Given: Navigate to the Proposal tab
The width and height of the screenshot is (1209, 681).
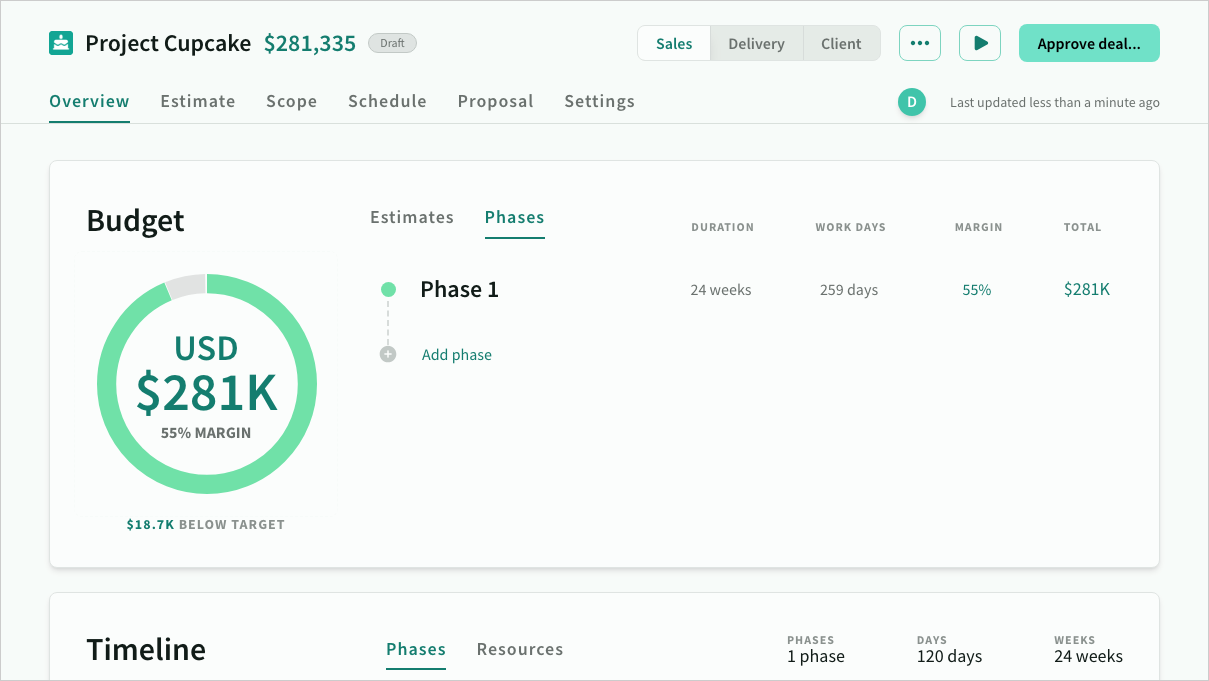Looking at the screenshot, I should click(495, 101).
